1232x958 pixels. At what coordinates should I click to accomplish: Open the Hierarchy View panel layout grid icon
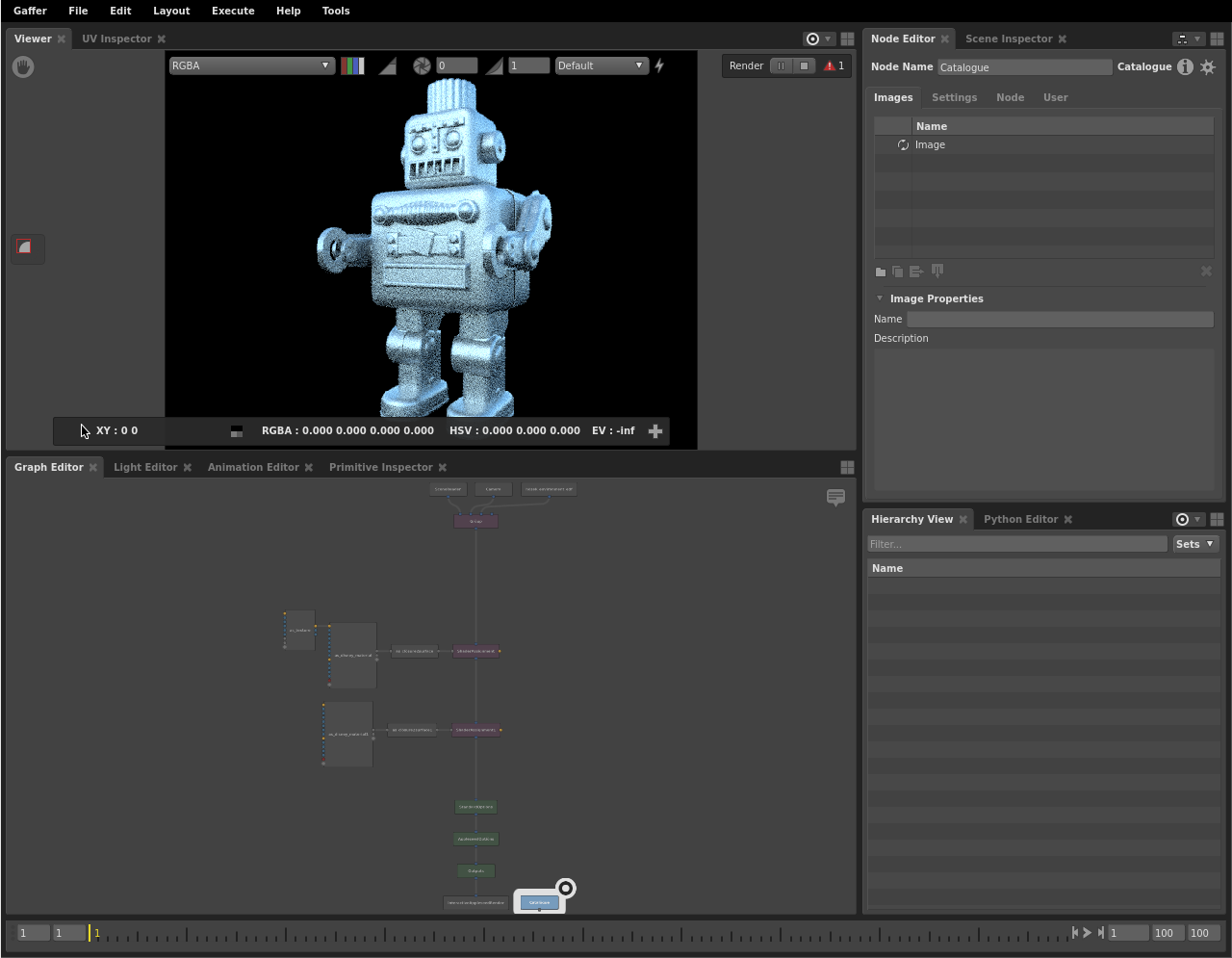[1217, 519]
